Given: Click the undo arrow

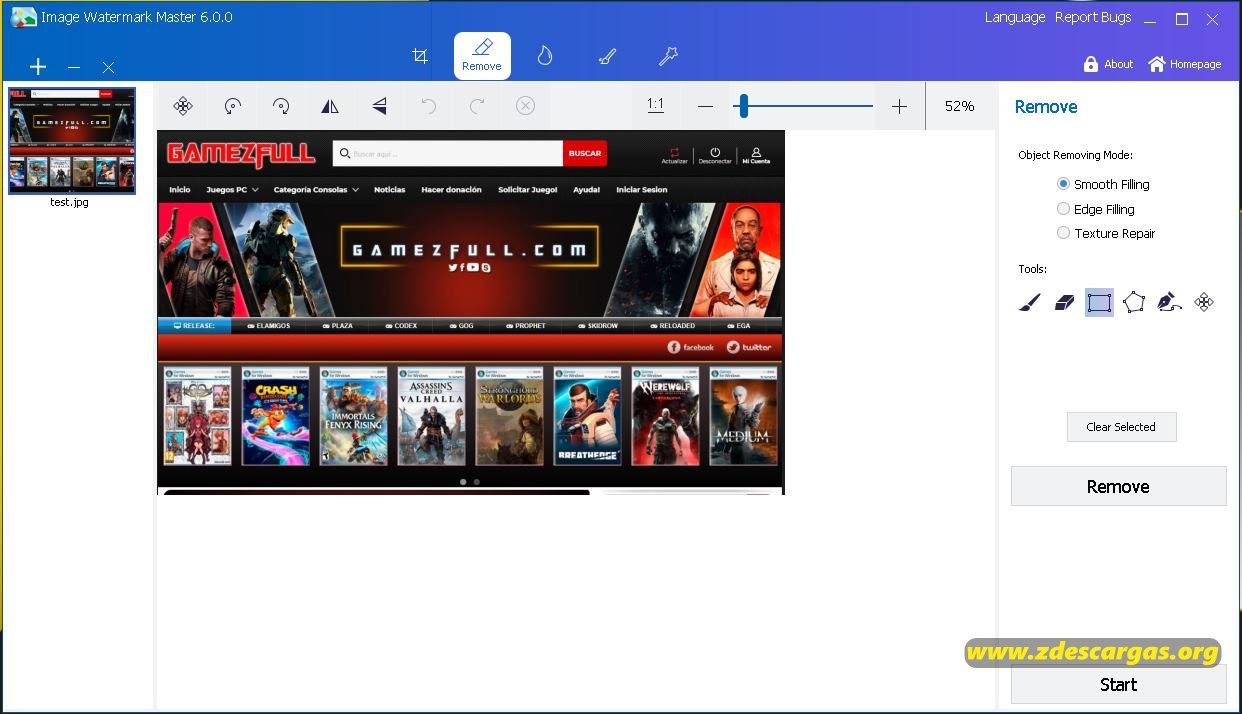Looking at the screenshot, I should (x=428, y=106).
